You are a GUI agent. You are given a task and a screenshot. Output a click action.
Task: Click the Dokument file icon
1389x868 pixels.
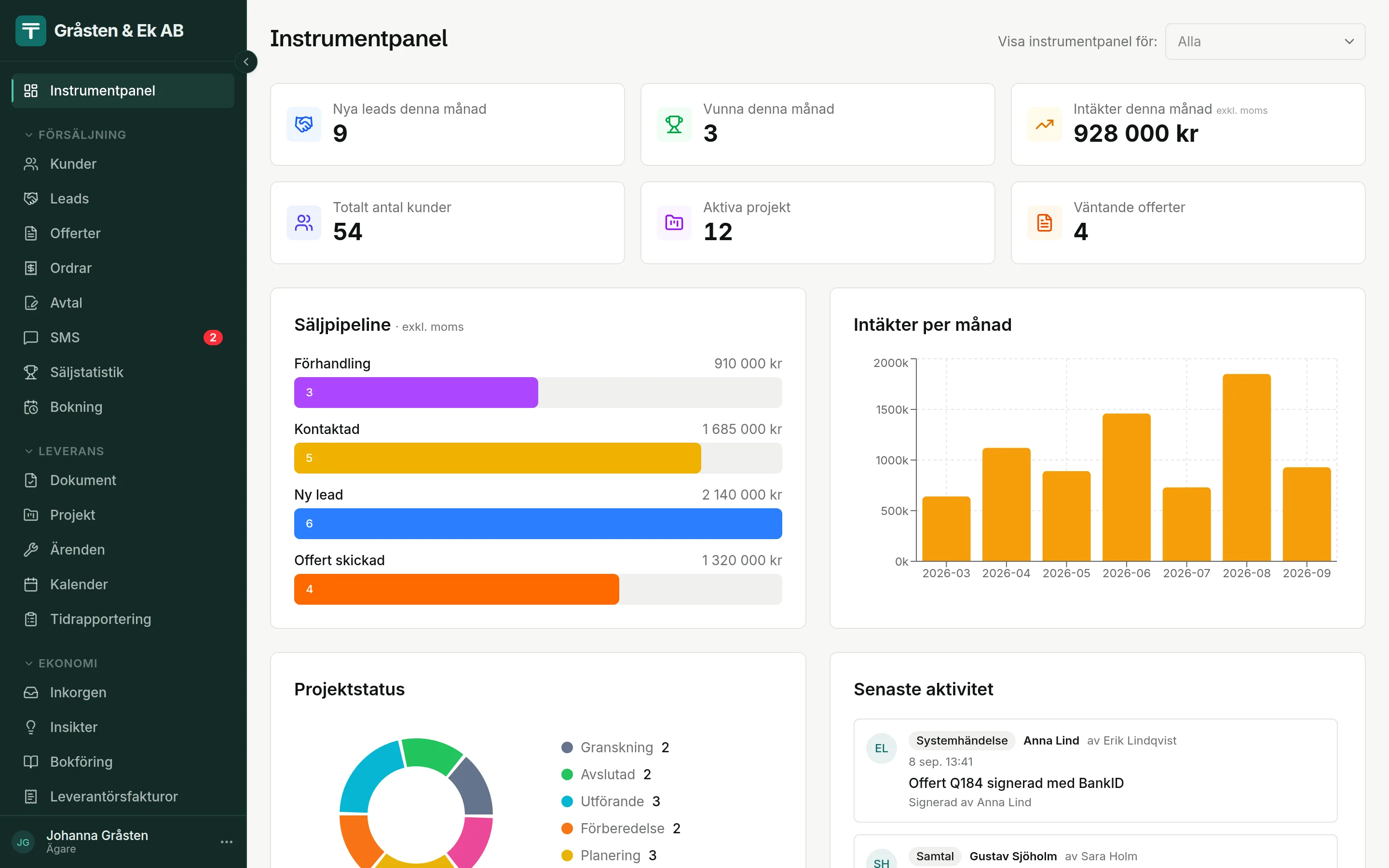click(31, 480)
